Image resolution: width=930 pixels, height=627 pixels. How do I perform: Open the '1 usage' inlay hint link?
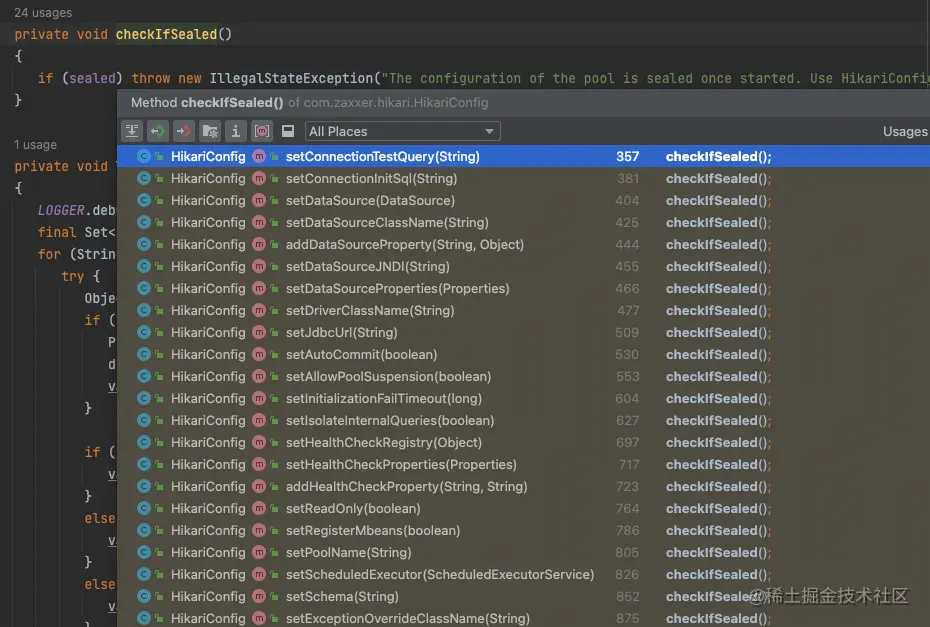36,145
